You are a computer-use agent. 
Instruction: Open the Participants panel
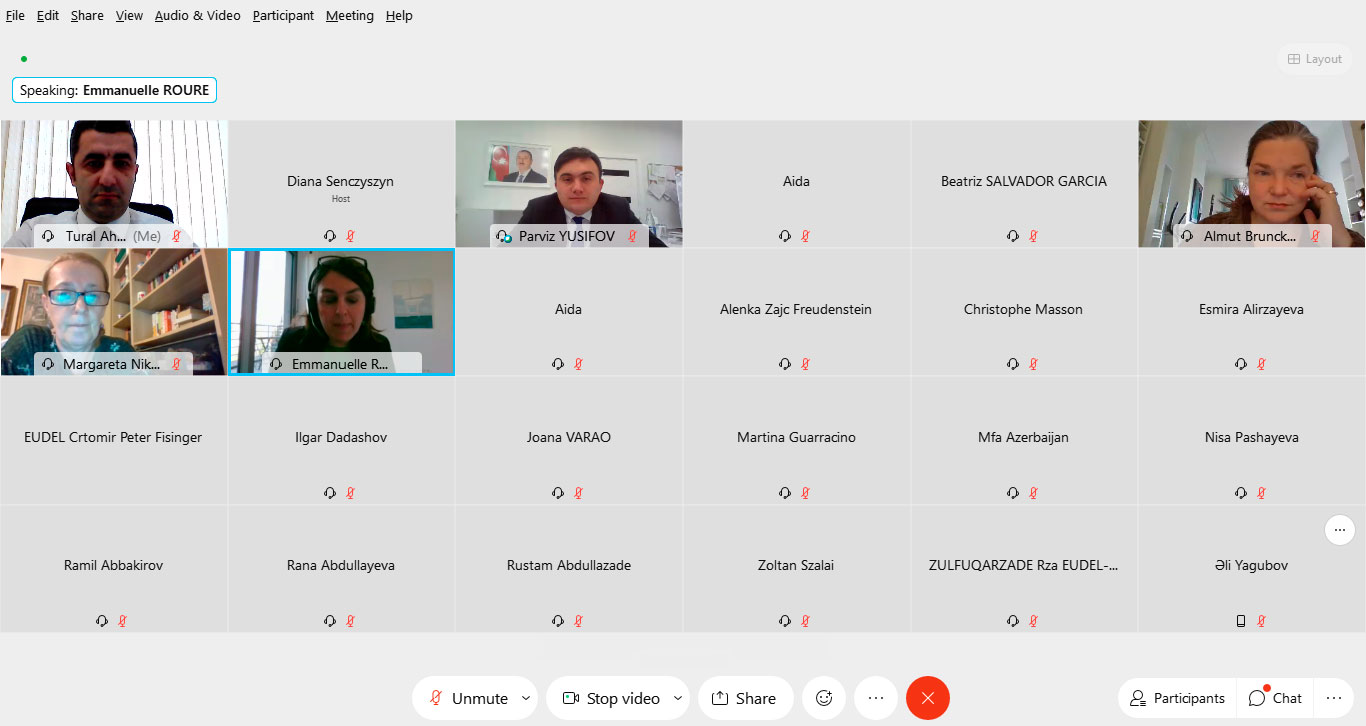tap(1177, 698)
